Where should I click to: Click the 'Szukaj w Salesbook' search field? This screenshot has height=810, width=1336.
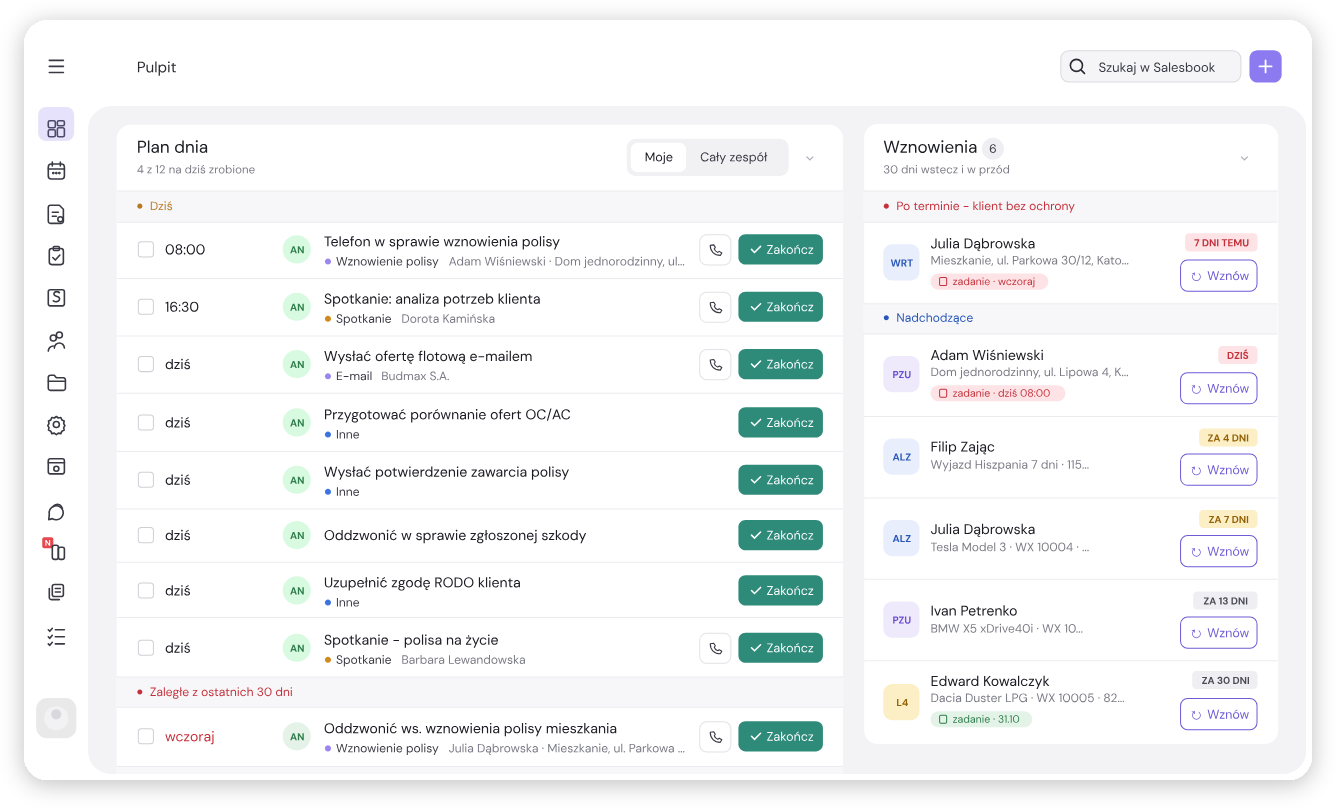click(1151, 67)
